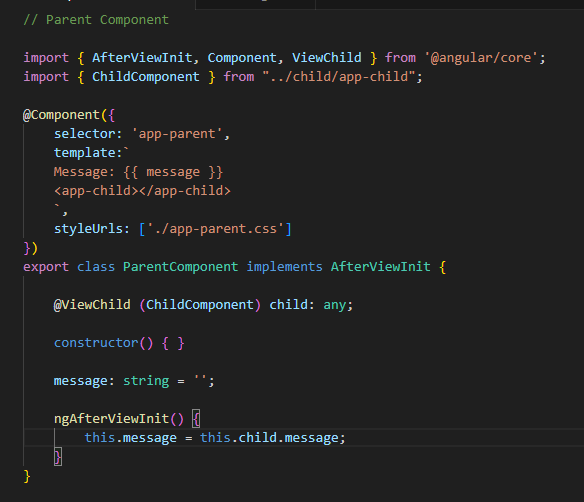Click the constructor keyword
Viewport: 584px width, 502px height.
tap(96, 343)
